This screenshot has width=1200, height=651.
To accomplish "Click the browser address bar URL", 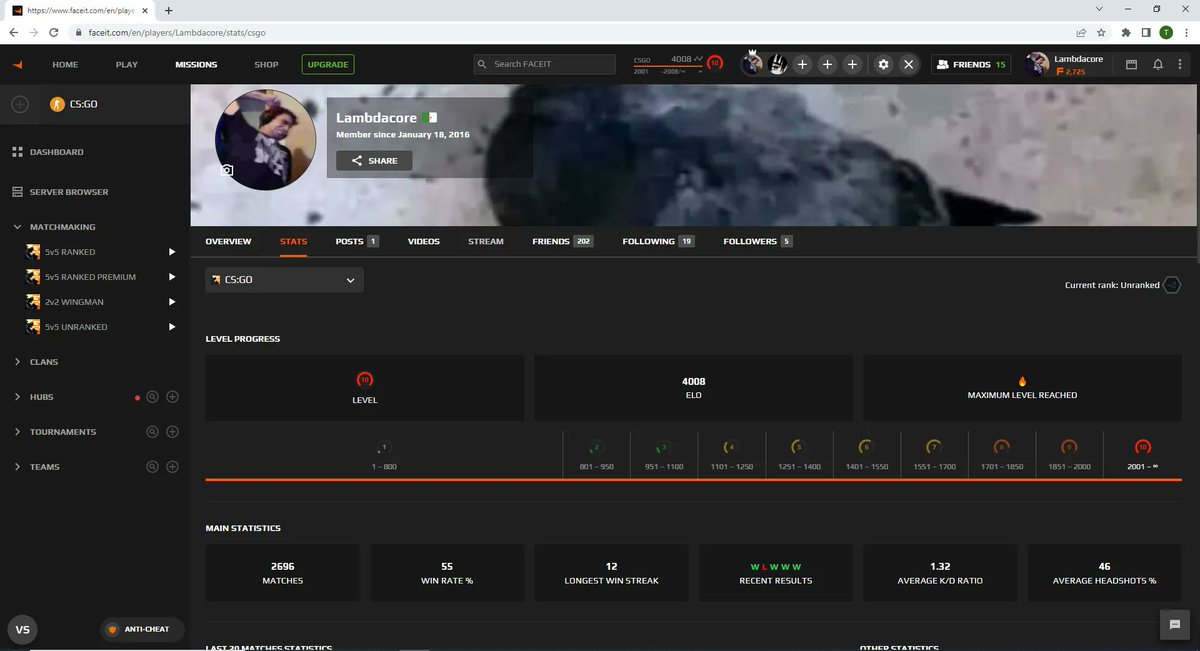I will 177,32.
